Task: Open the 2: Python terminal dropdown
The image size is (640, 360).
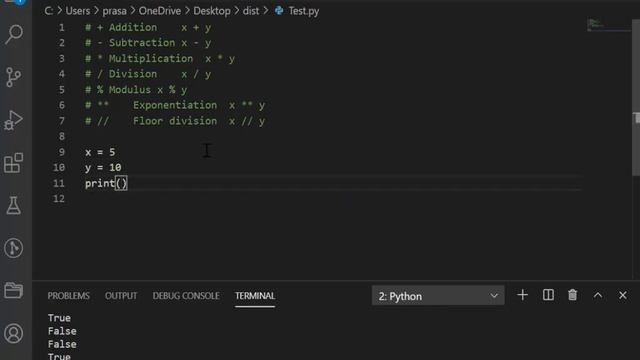Action: pyautogui.click(x=438, y=296)
